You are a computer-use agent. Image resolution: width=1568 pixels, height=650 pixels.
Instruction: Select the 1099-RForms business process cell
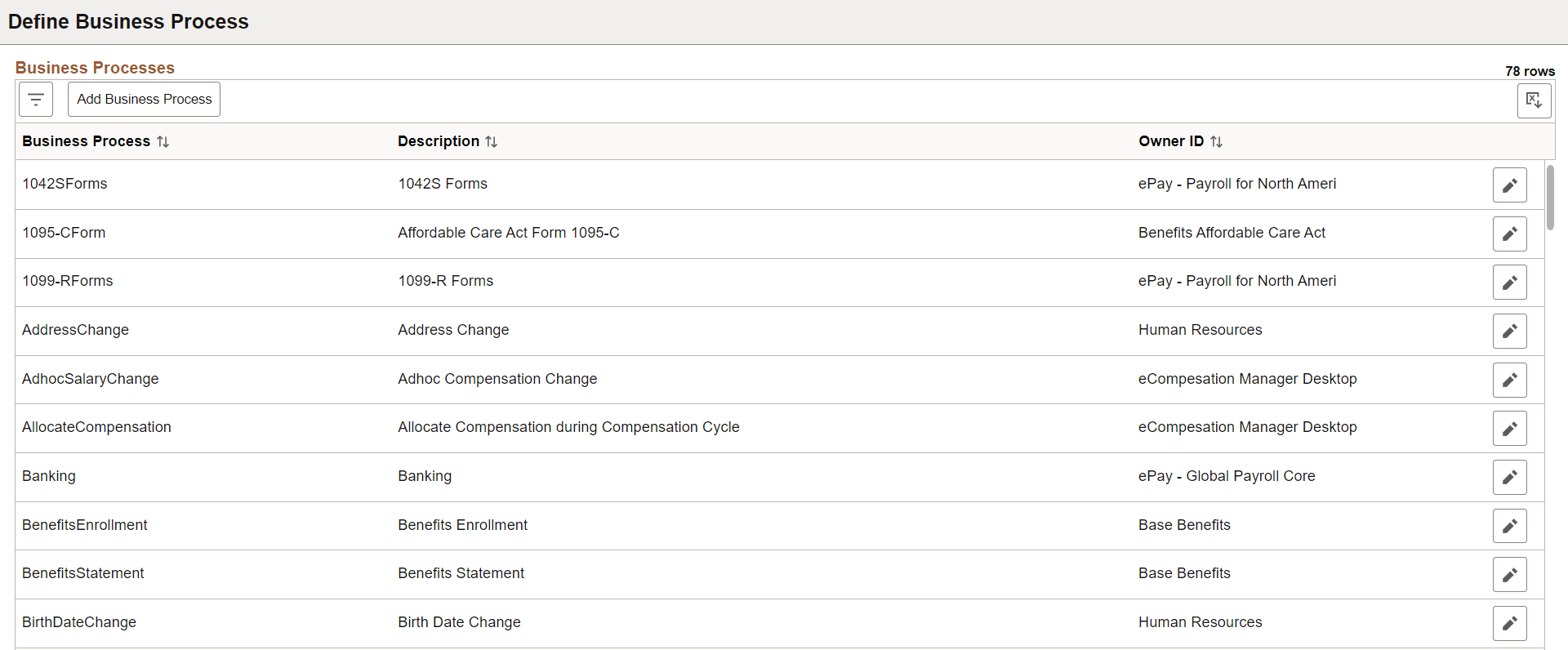click(68, 281)
